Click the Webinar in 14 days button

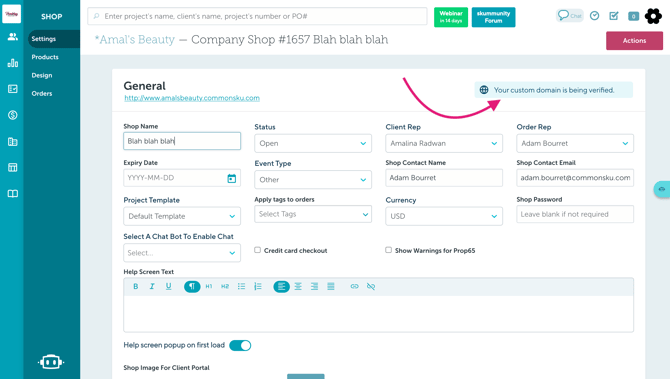point(451,17)
